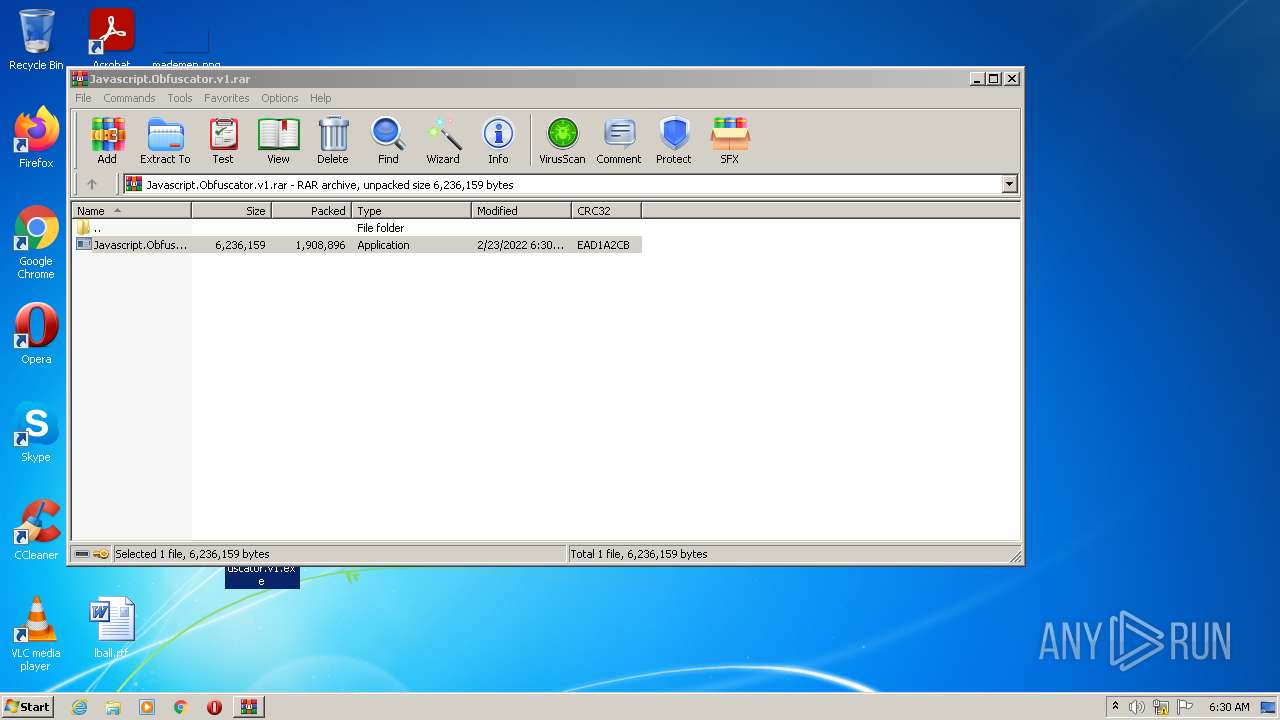Open the archive Comment tool
The width and height of the screenshot is (1280, 720).
coord(619,140)
